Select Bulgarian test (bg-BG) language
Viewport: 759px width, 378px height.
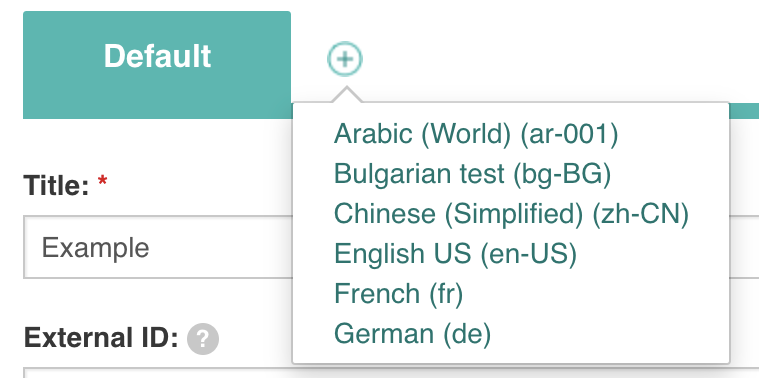click(472, 173)
